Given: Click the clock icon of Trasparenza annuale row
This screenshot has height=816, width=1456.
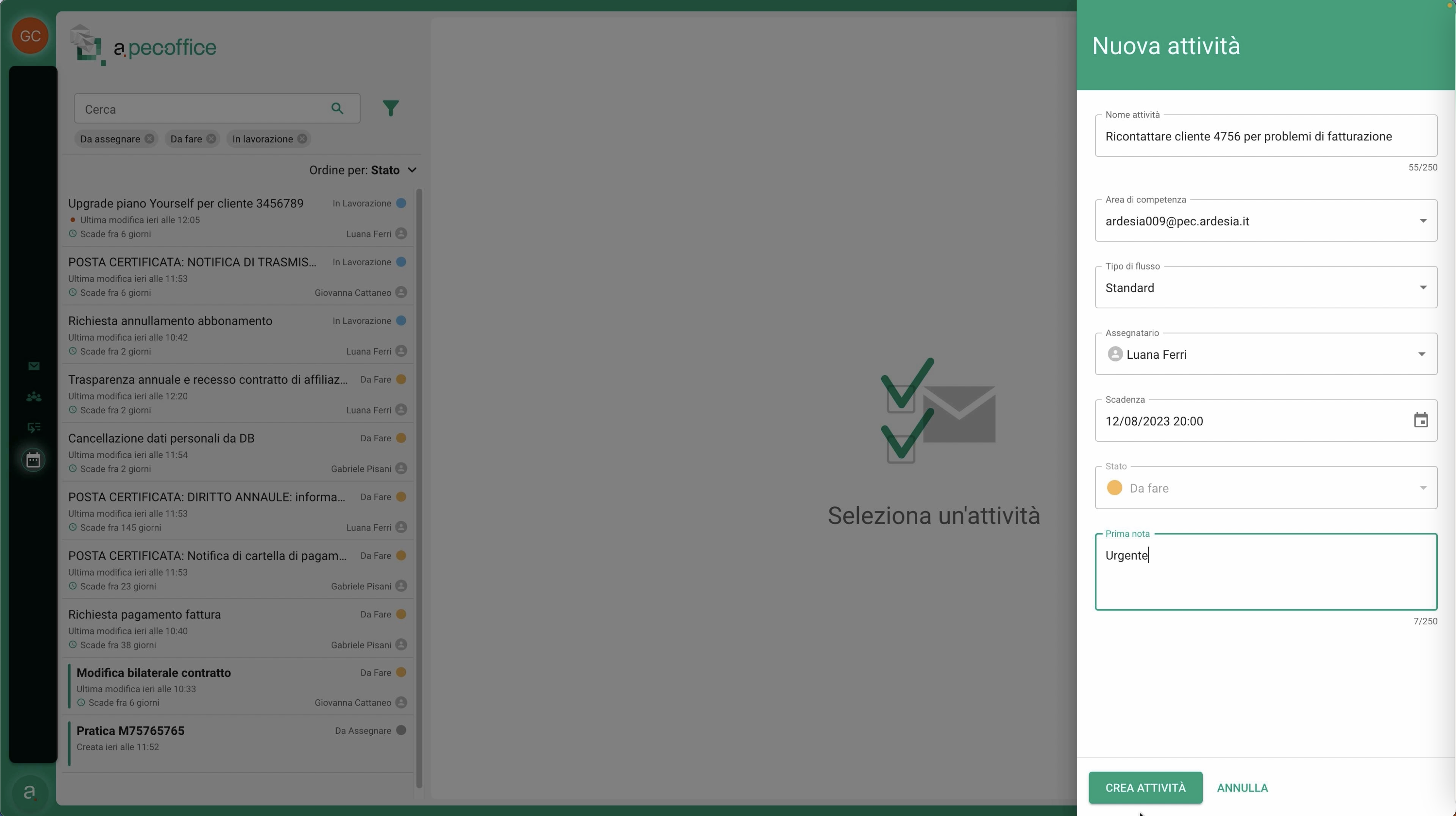Looking at the screenshot, I should click(73, 410).
